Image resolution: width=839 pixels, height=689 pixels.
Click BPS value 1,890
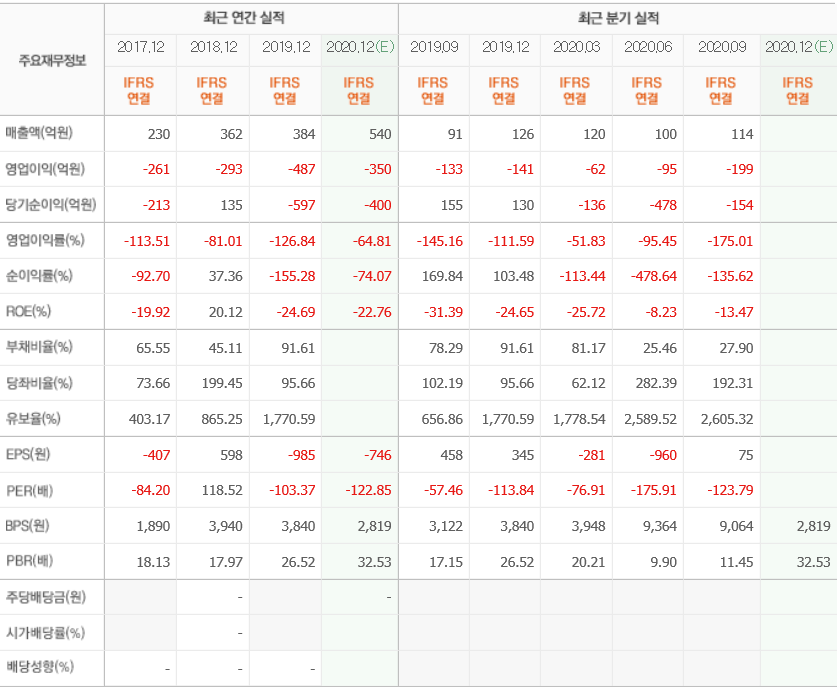153,526
